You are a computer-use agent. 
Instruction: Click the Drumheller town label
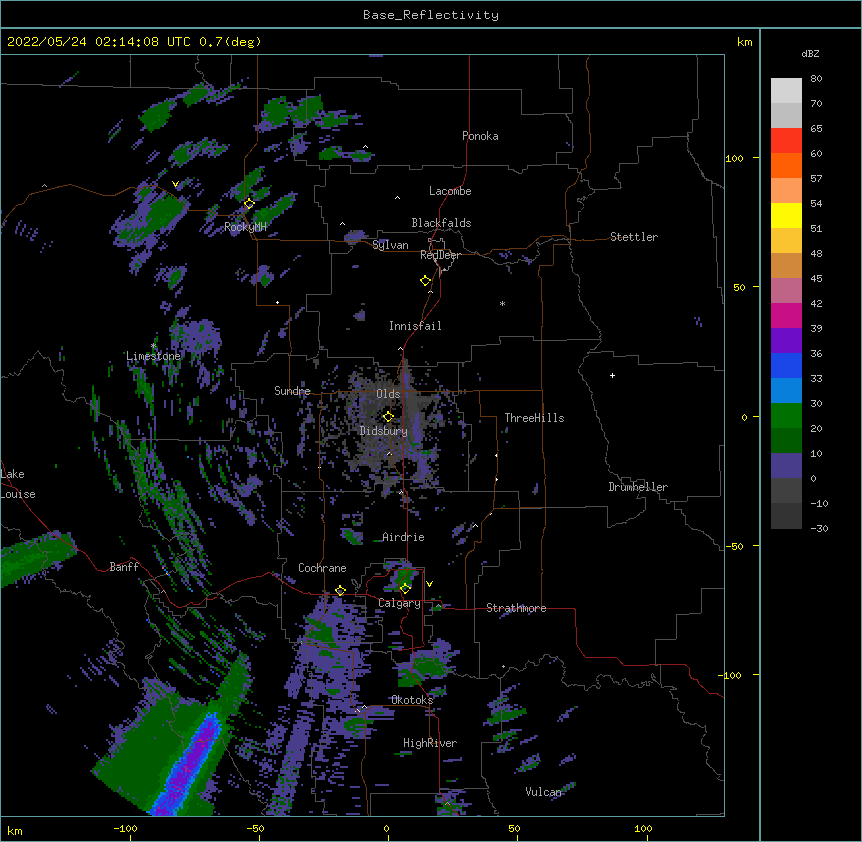click(x=638, y=487)
